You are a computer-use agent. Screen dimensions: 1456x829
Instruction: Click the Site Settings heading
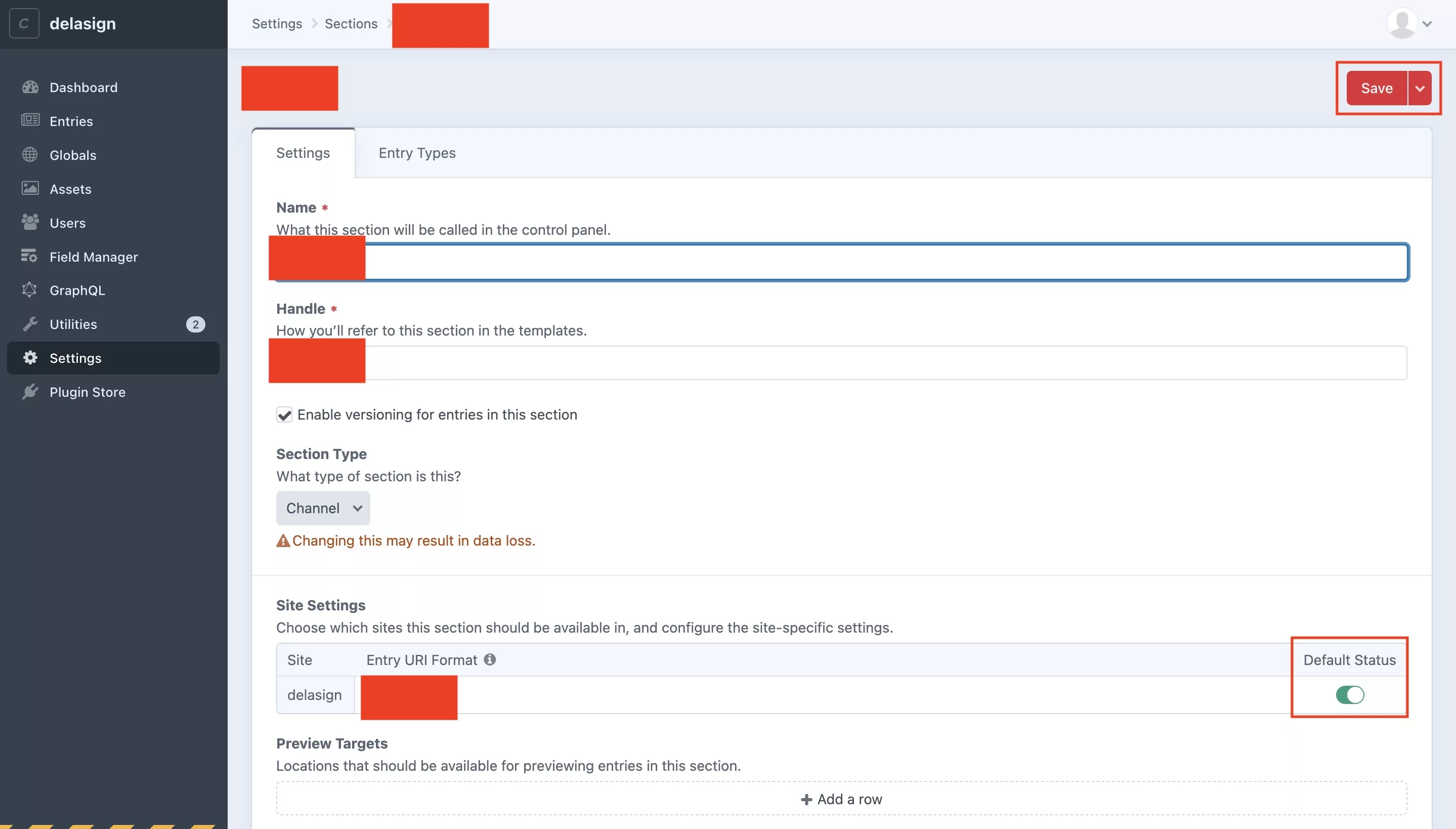321,605
